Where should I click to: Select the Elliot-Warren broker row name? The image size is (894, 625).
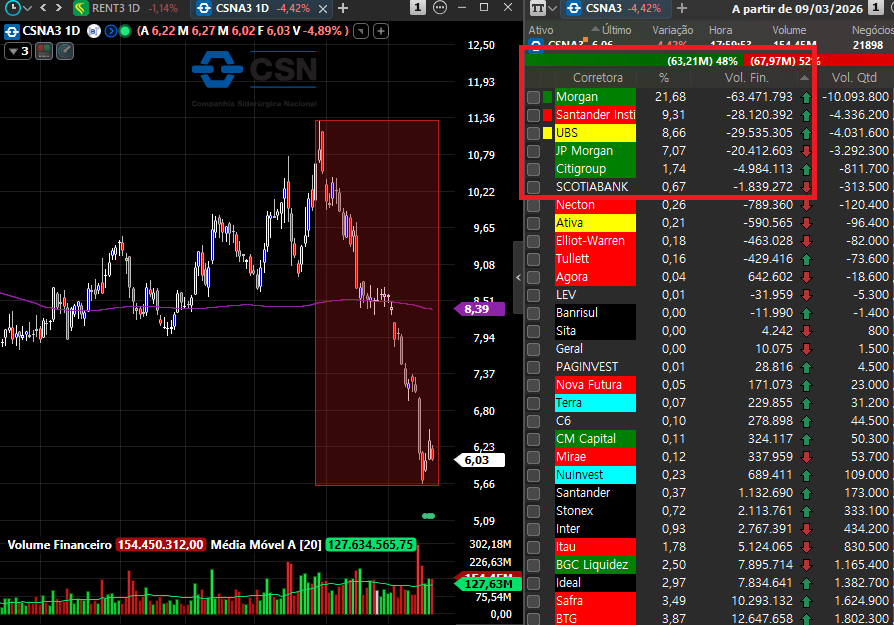[590, 241]
